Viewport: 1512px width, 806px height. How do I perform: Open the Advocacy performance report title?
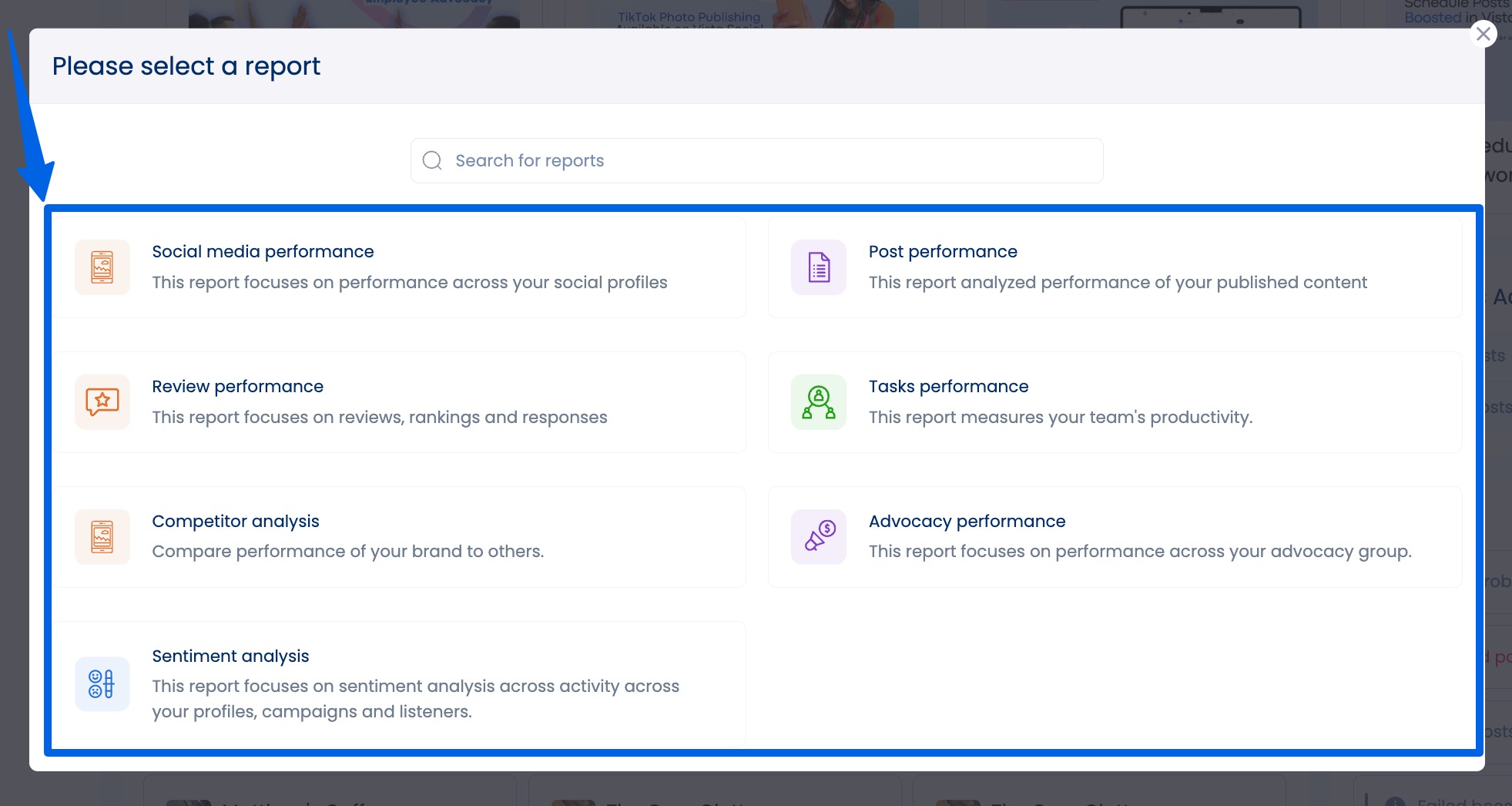[967, 522]
